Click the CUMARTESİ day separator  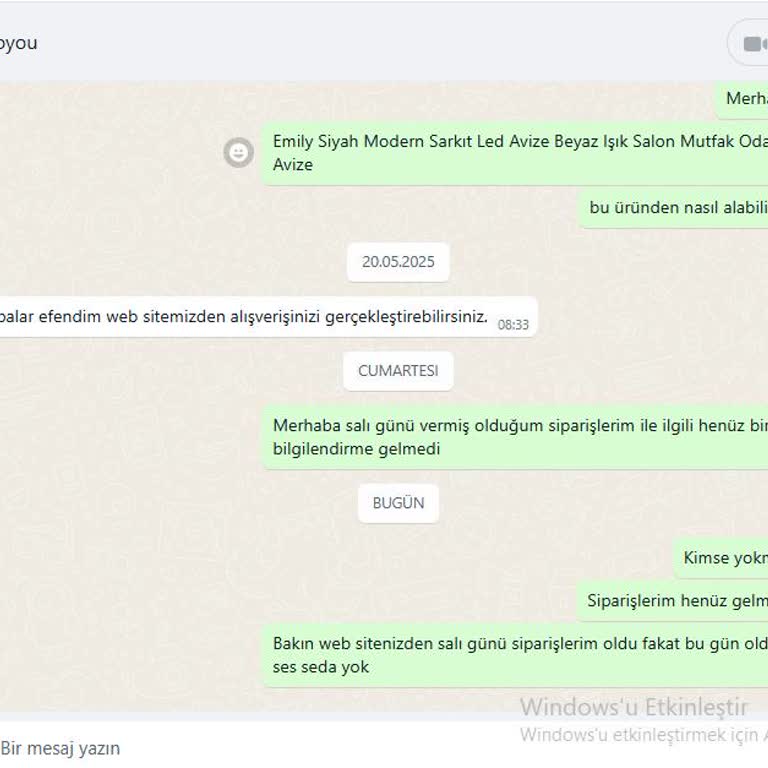398,371
